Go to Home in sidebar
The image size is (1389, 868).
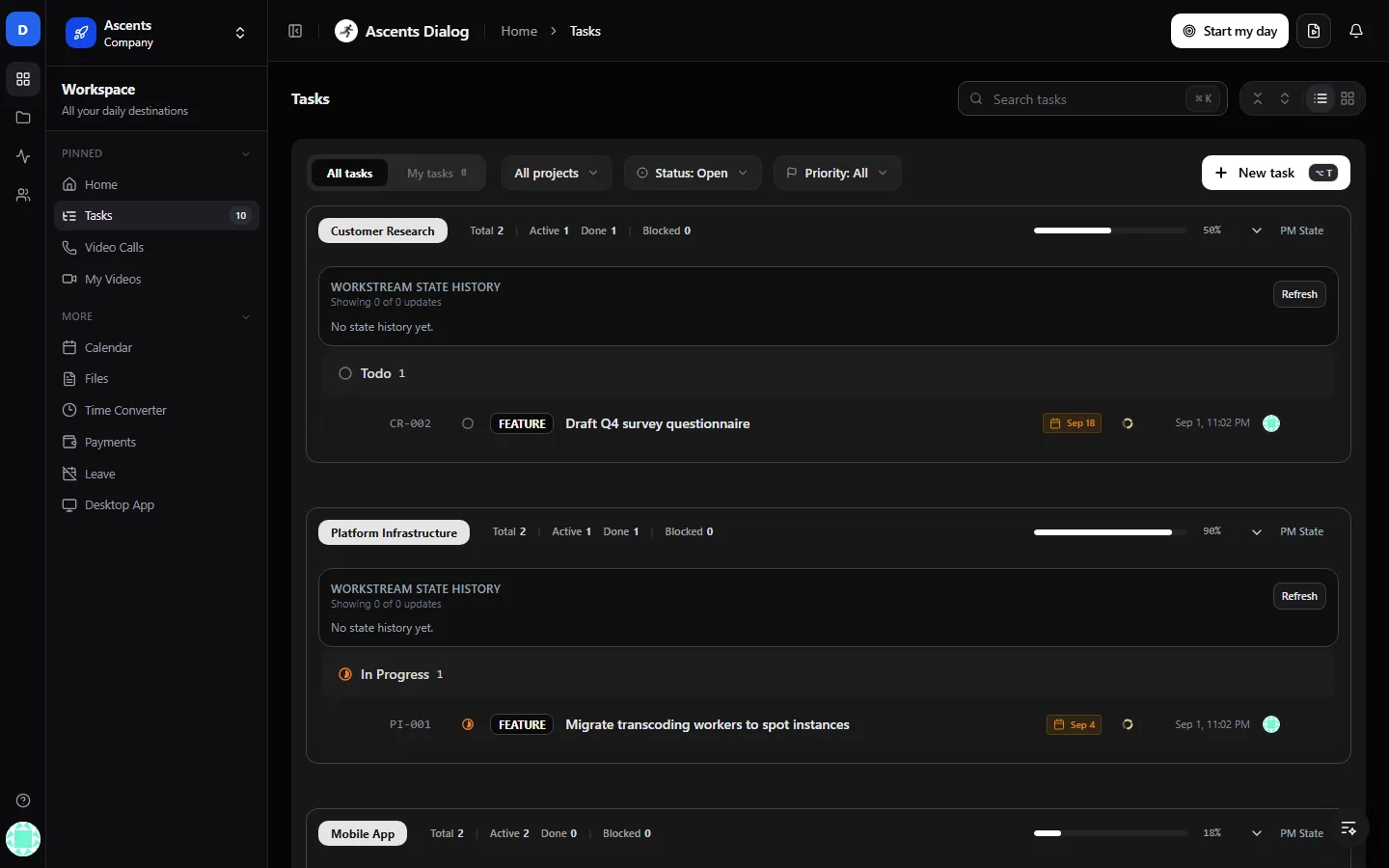click(x=156, y=184)
